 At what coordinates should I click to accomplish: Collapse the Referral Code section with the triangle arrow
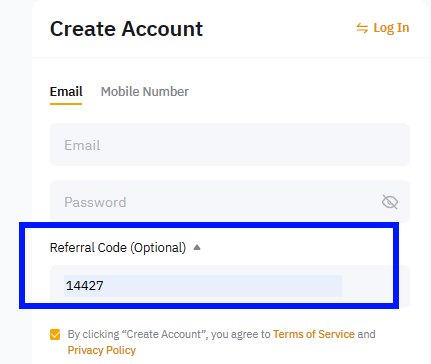[197, 247]
